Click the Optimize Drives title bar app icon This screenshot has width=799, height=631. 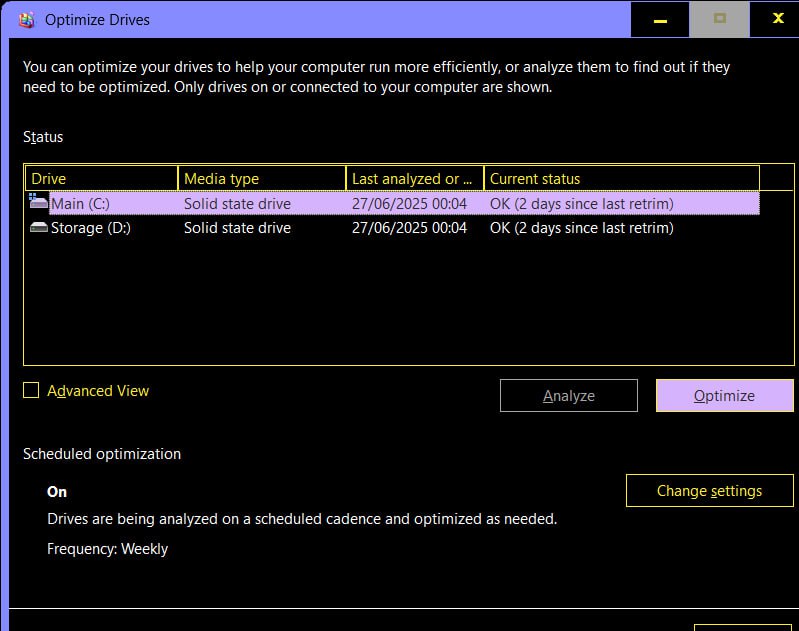click(24, 19)
